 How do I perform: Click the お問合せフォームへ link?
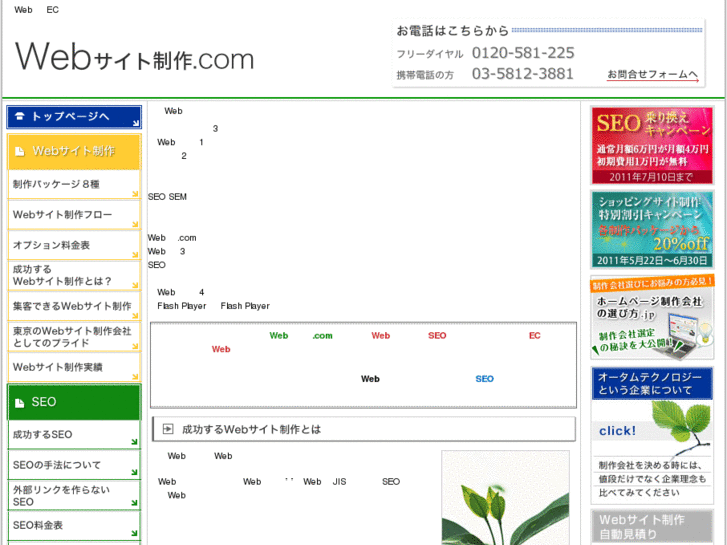click(x=653, y=75)
